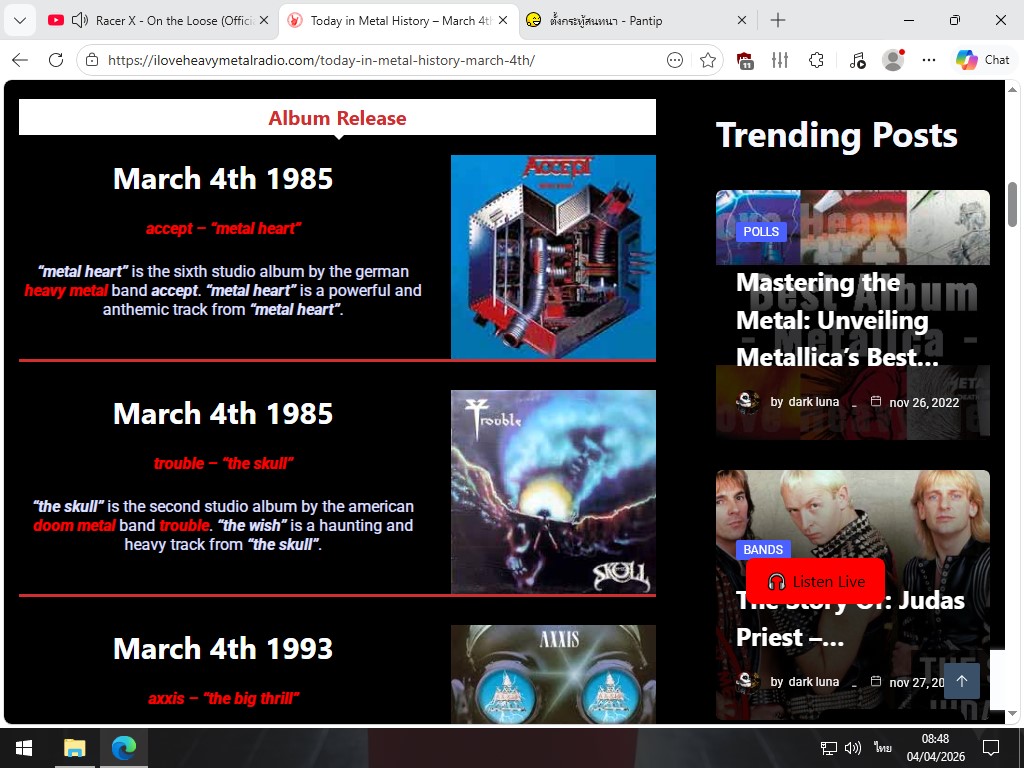Switch the Thai input language indicator
The image size is (1024, 768).
(883, 748)
